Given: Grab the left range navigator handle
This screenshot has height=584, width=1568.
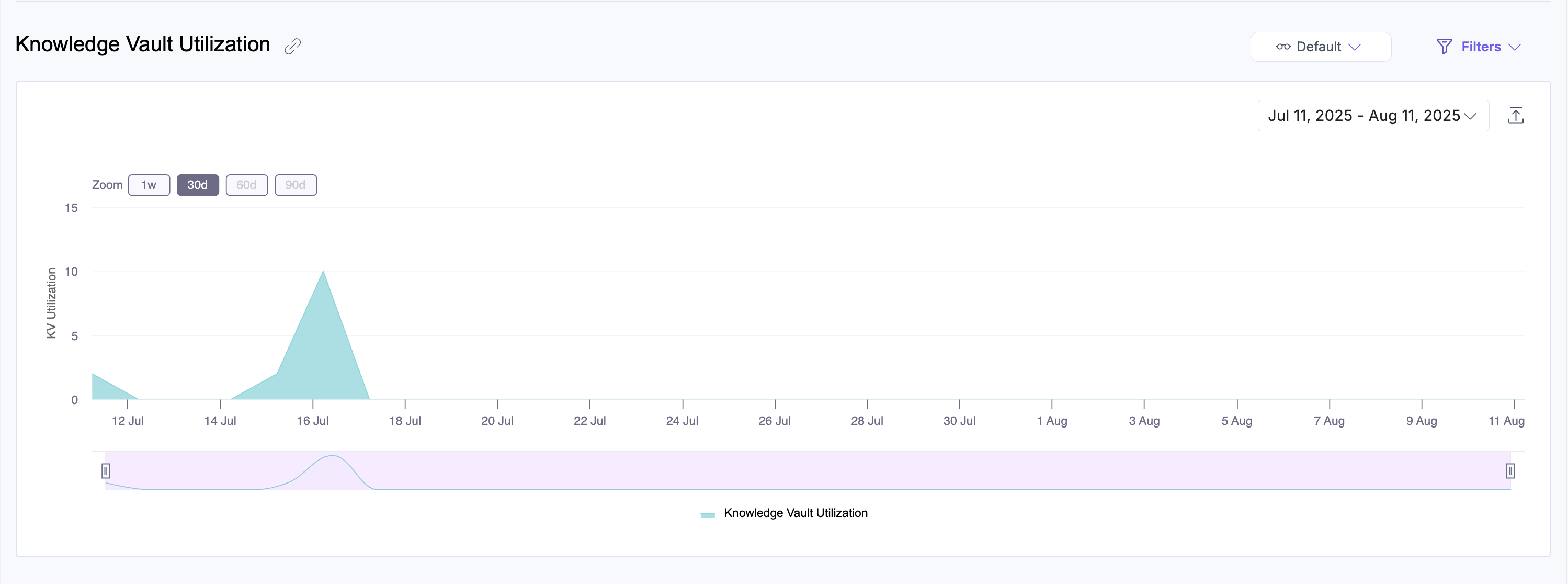Looking at the screenshot, I should click(x=106, y=471).
